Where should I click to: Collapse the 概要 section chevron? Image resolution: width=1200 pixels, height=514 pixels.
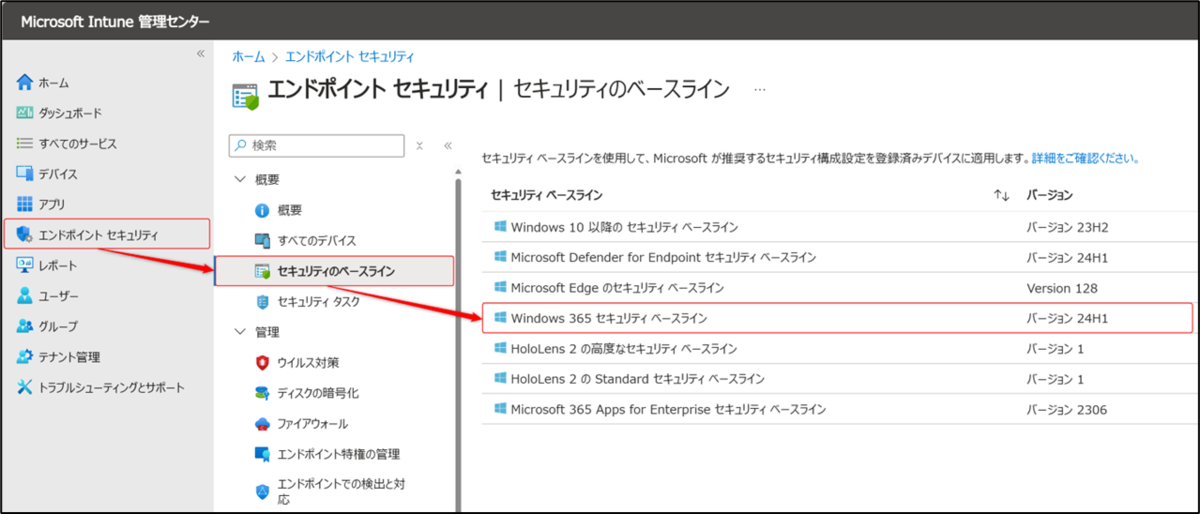(239, 179)
